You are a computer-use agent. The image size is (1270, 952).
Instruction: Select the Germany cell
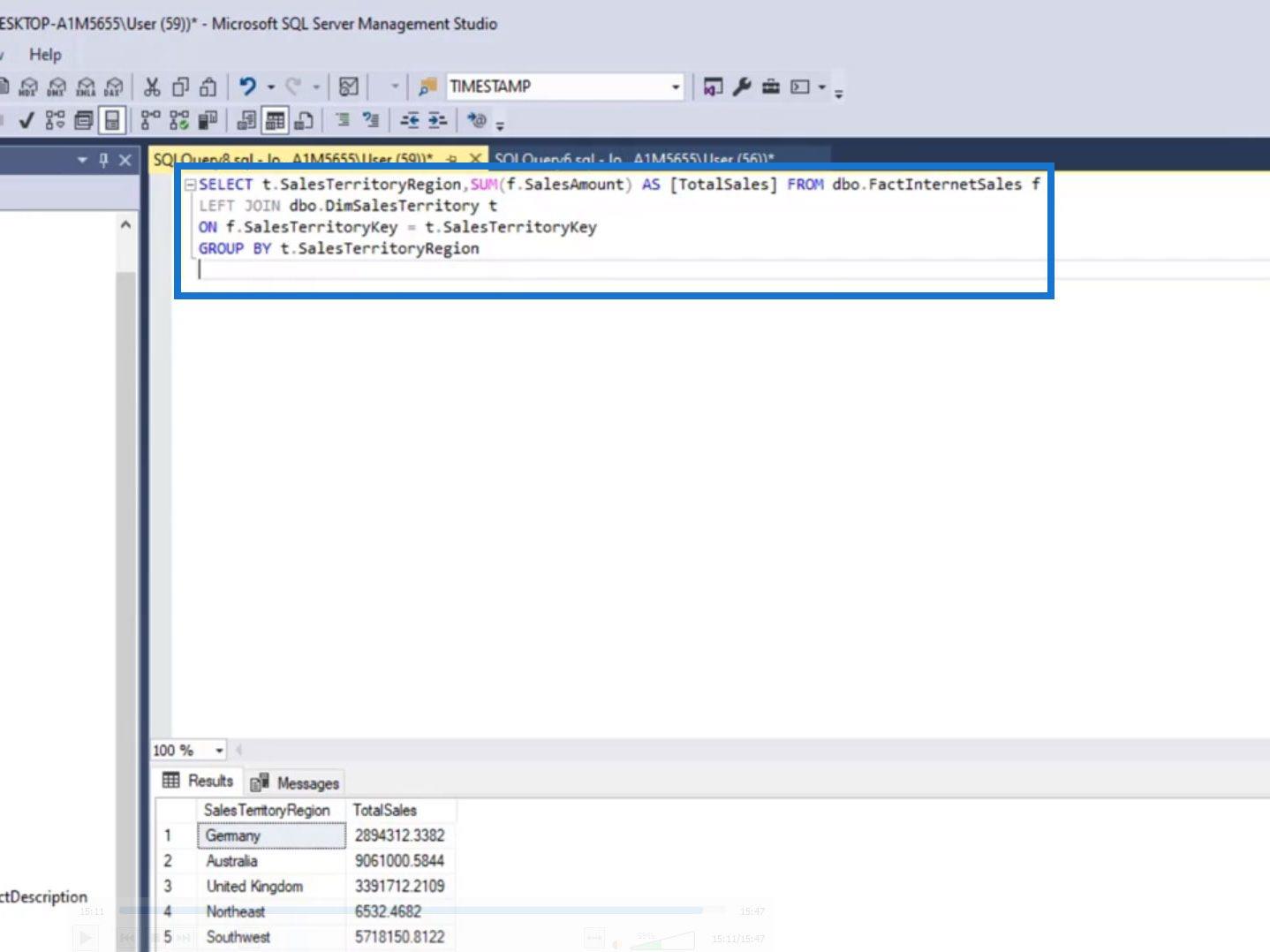[271, 835]
